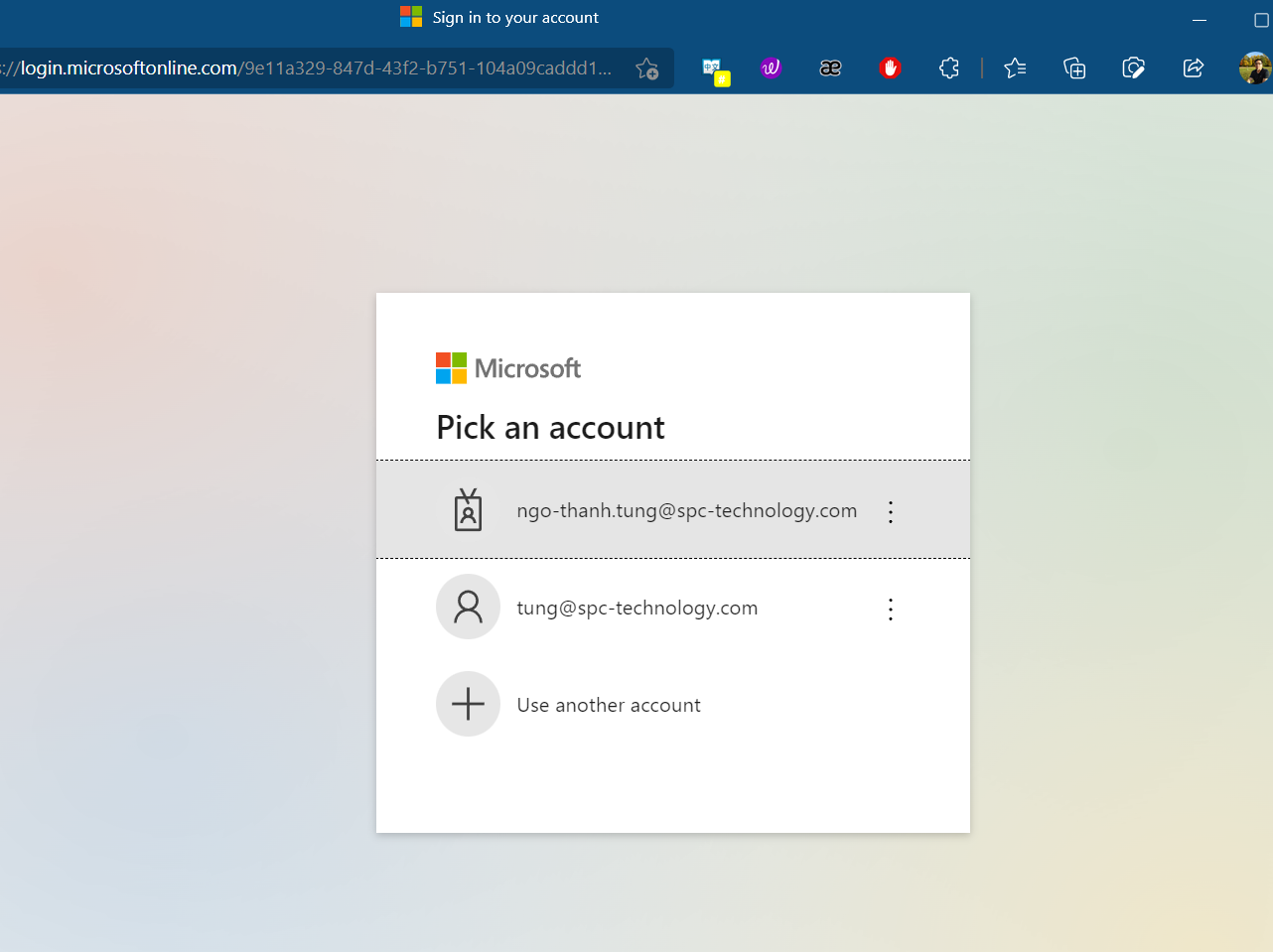Click the badge icon of ngo-thanh.tung account
Image resolution: width=1273 pixels, height=952 pixels.
click(x=468, y=510)
